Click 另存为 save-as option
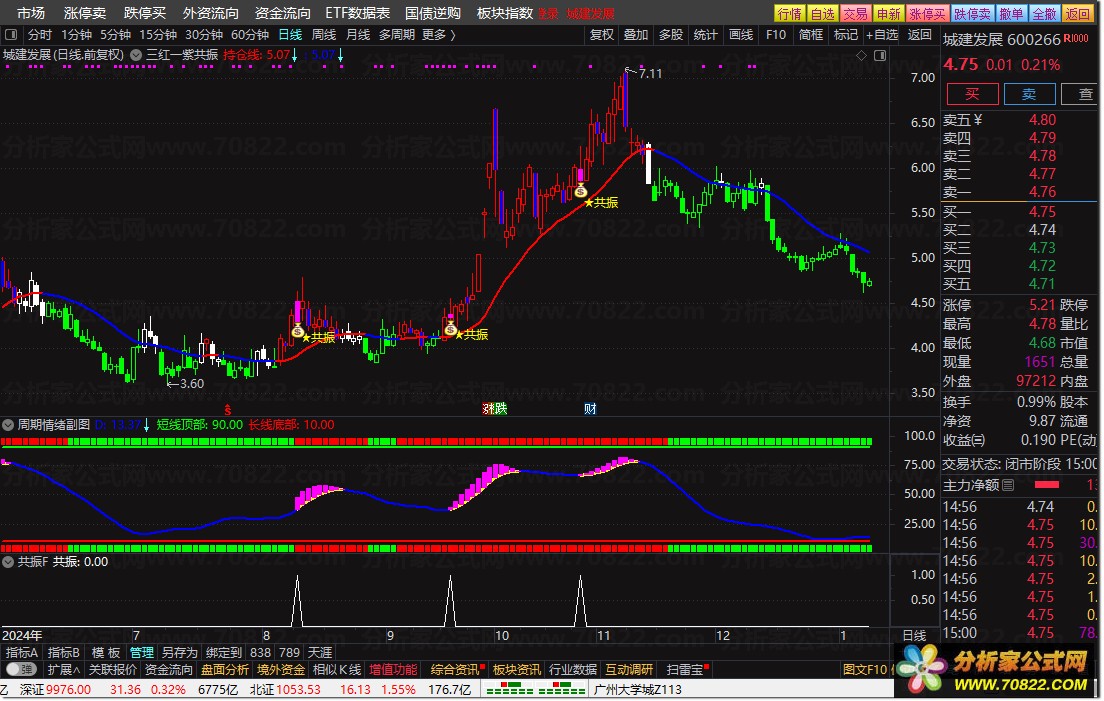This screenshot has width=1104, height=701. (180, 652)
